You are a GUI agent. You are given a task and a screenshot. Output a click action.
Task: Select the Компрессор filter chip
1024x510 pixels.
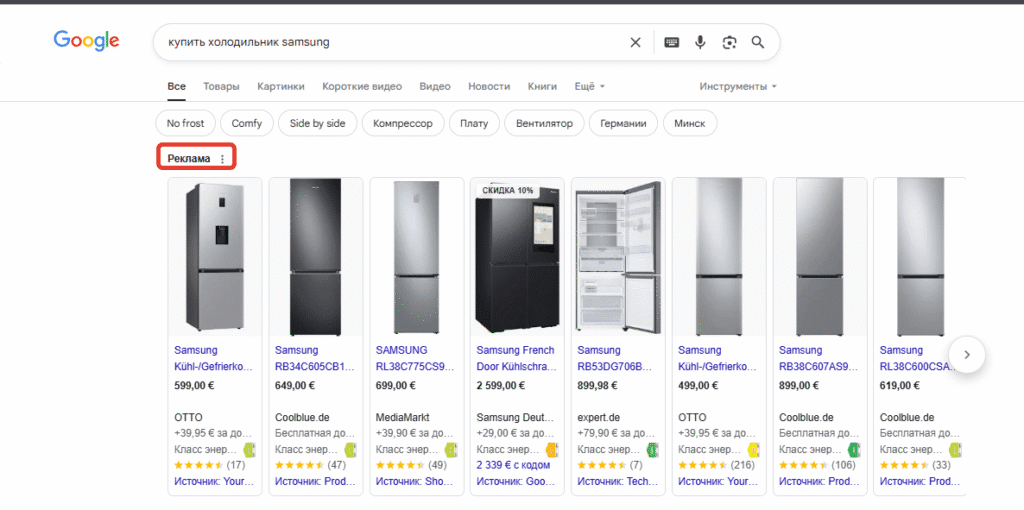[x=402, y=123]
